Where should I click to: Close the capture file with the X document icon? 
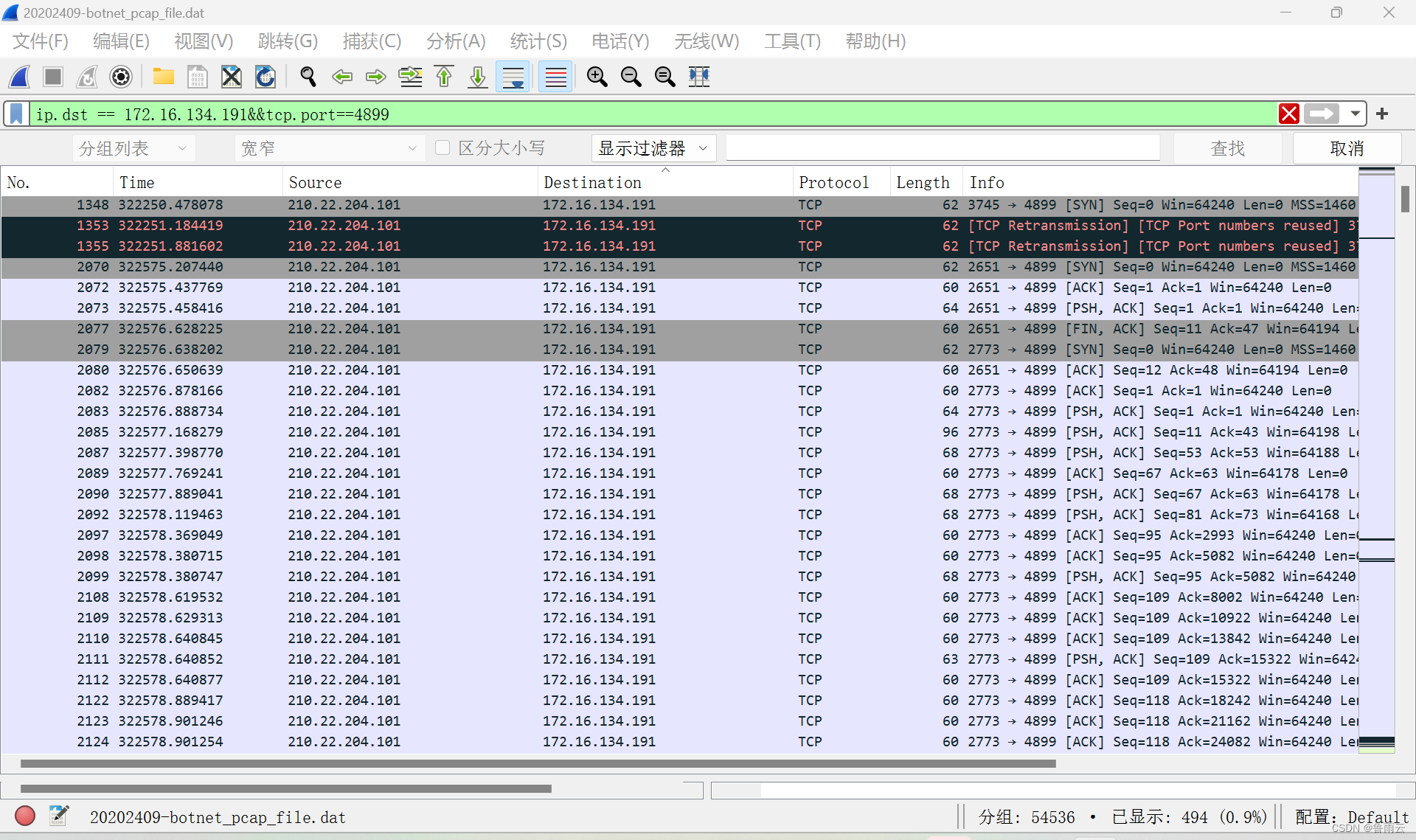232,77
